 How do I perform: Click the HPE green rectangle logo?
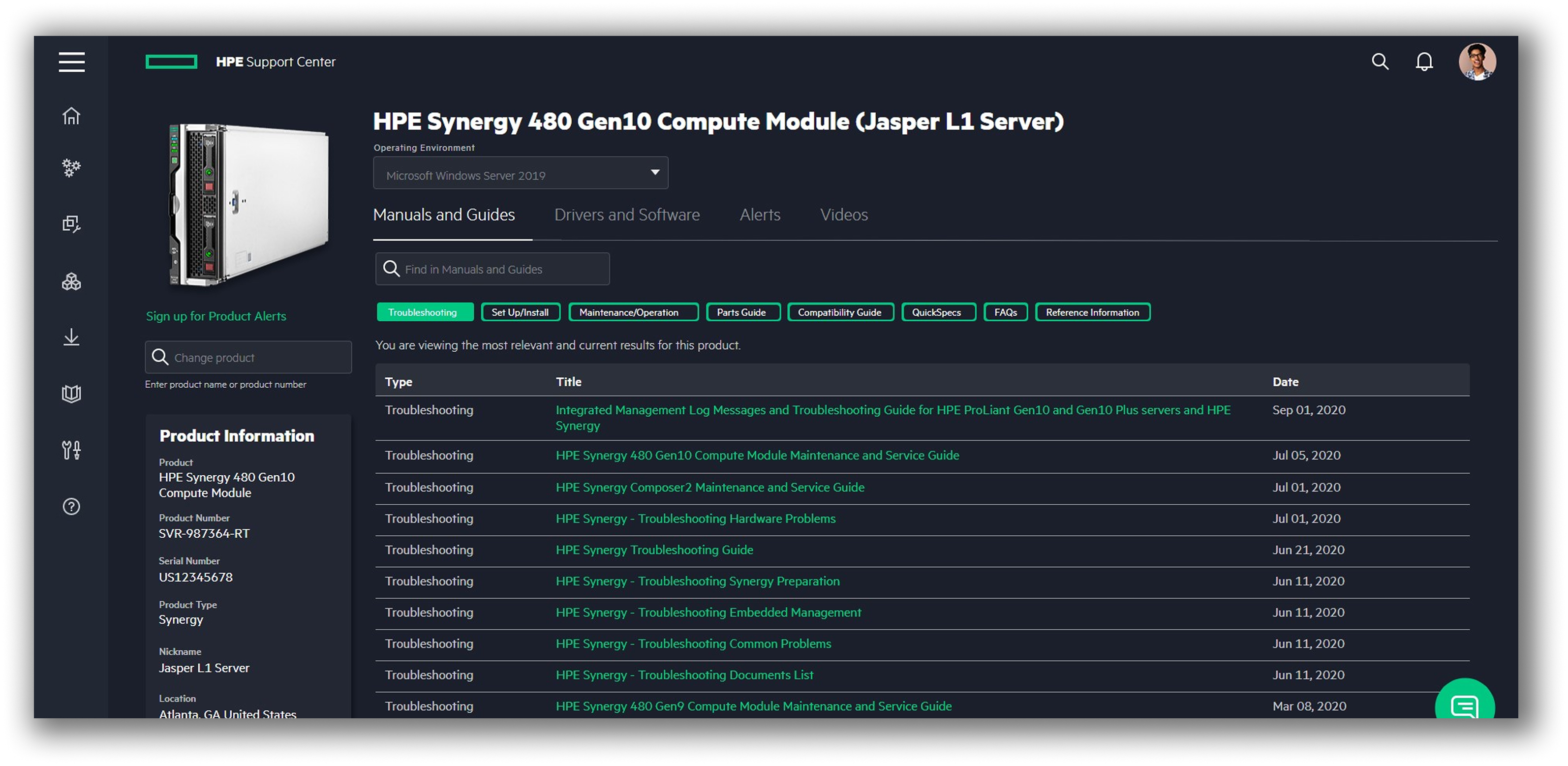point(171,61)
